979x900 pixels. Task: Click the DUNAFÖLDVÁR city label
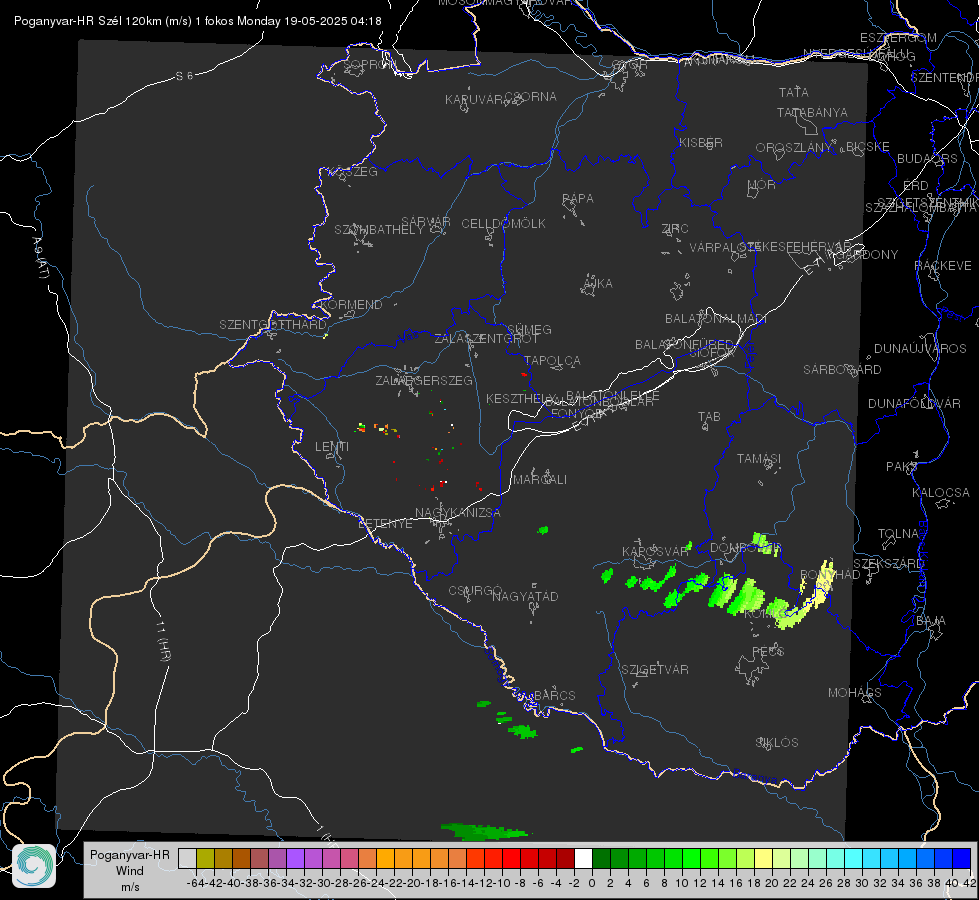coord(914,403)
